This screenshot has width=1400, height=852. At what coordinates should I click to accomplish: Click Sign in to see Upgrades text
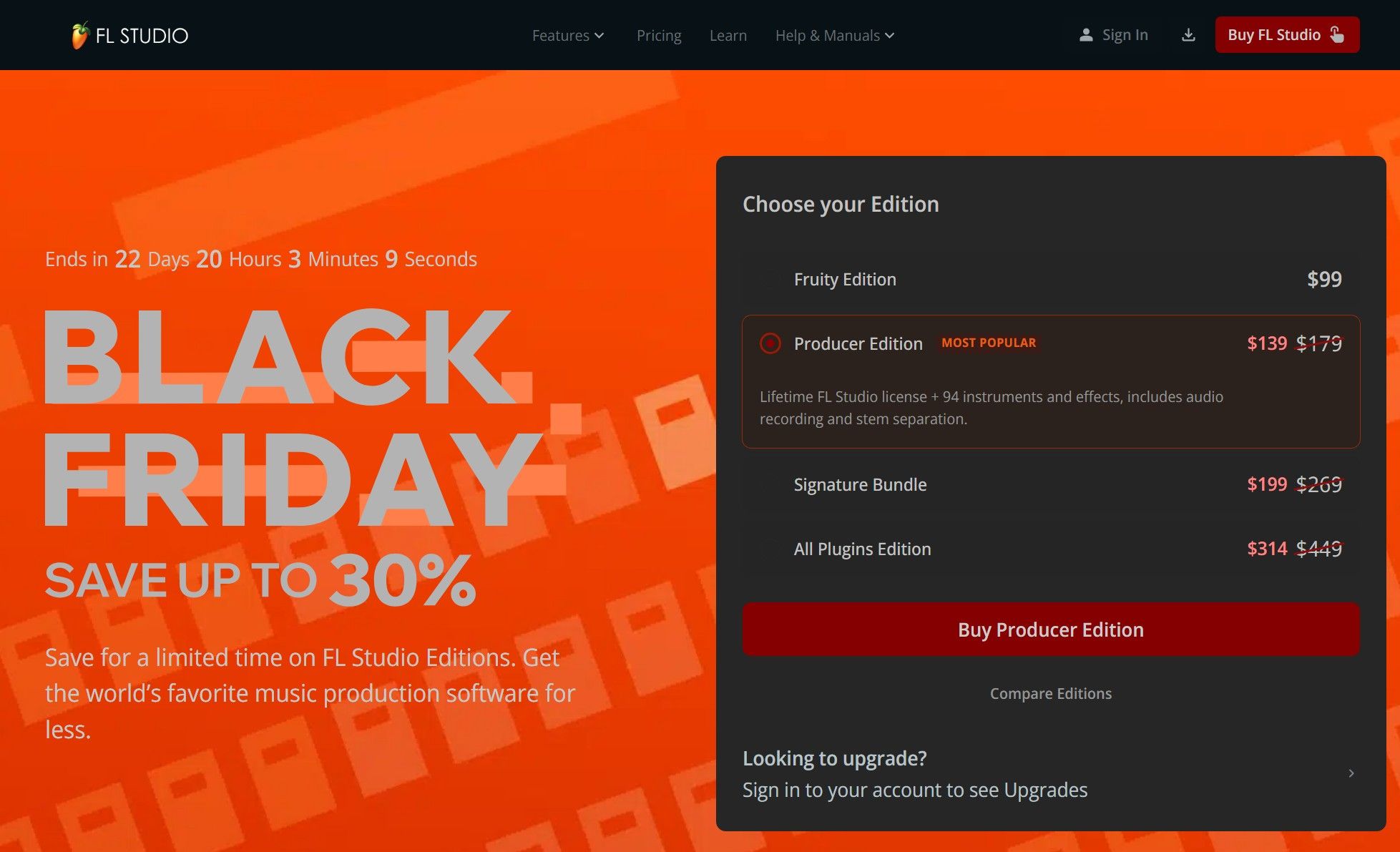tap(914, 790)
